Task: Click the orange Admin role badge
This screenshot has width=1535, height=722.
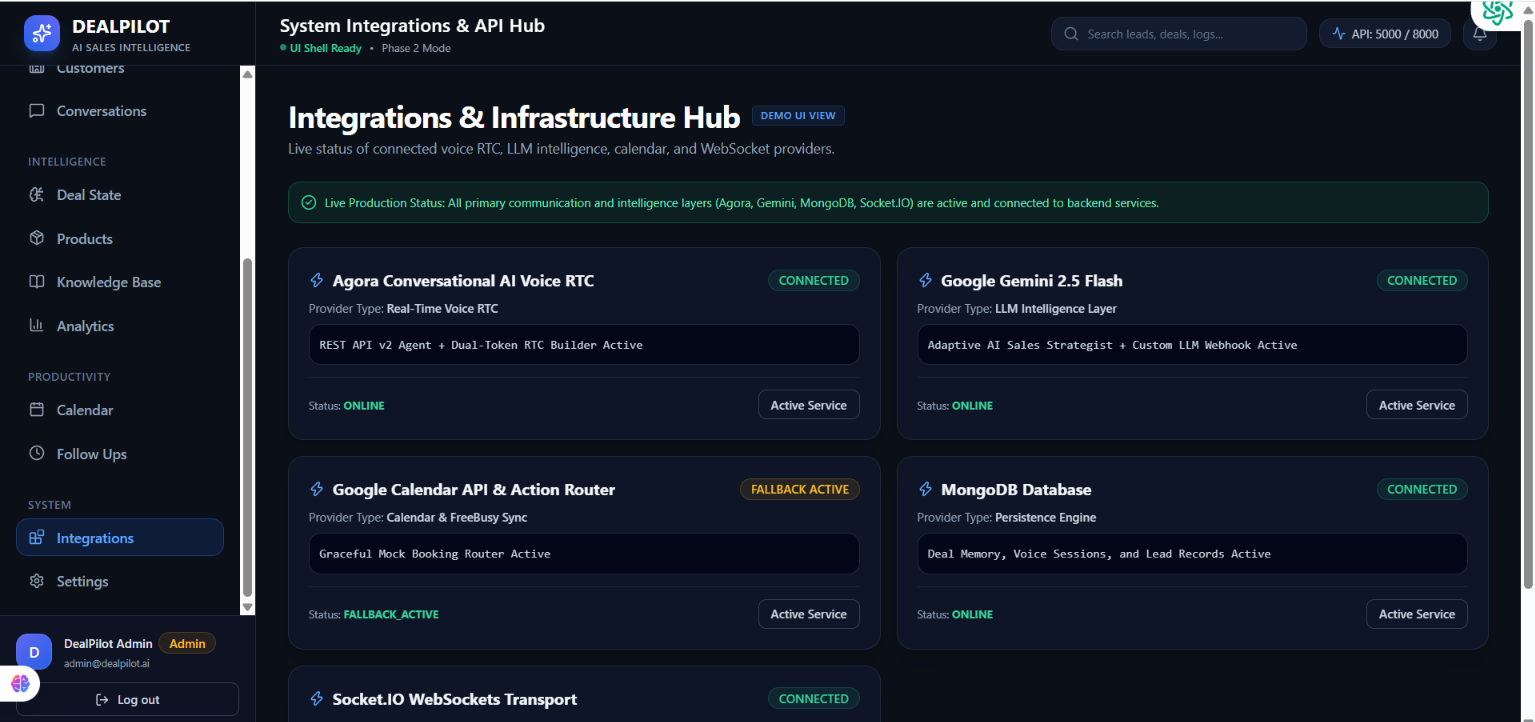Action: click(x=187, y=644)
